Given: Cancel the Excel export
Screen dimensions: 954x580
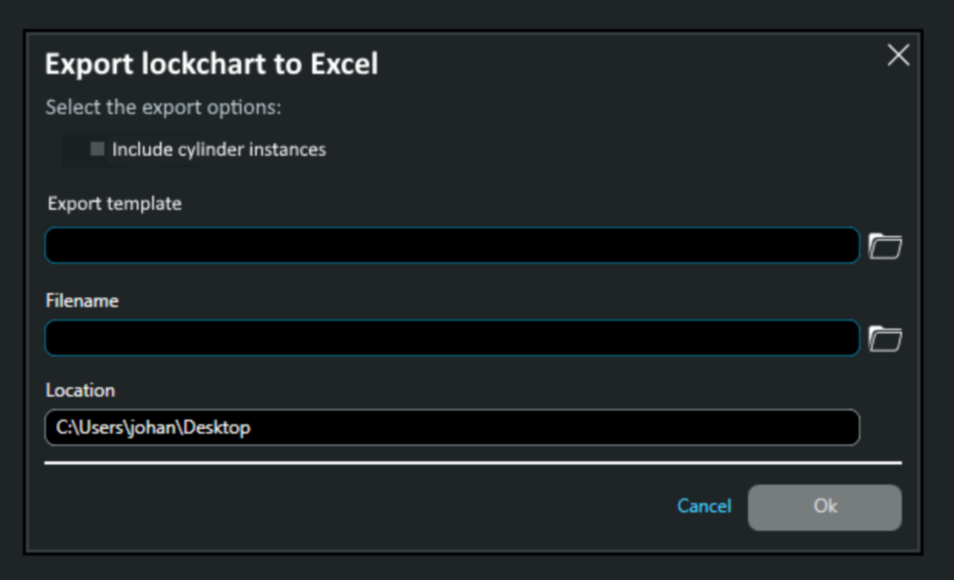Looking at the screenshot, I should pos(704,506).
